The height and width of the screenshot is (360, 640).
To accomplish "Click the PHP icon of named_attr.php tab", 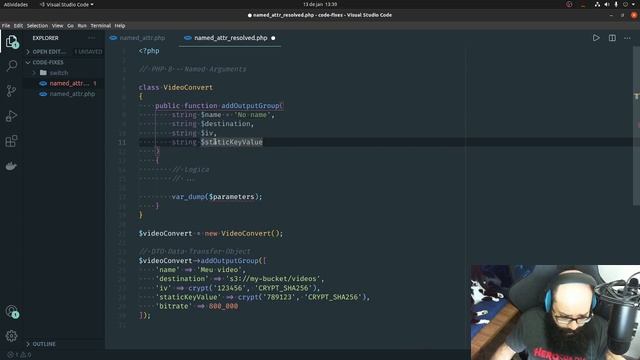I will 113,38.
